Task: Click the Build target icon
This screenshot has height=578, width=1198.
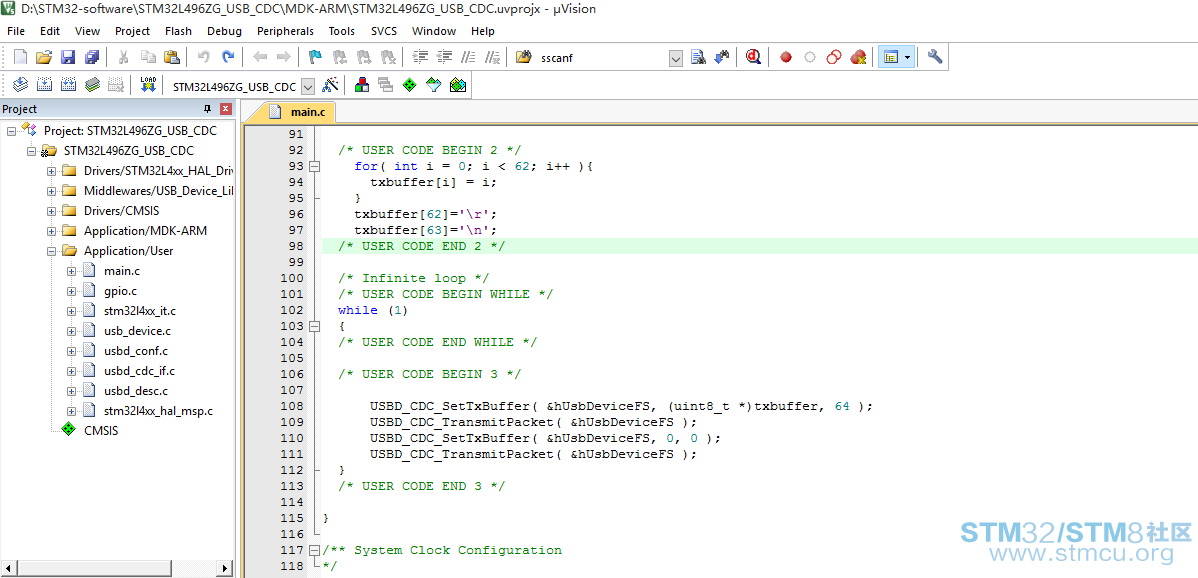Action: [44, 85]
